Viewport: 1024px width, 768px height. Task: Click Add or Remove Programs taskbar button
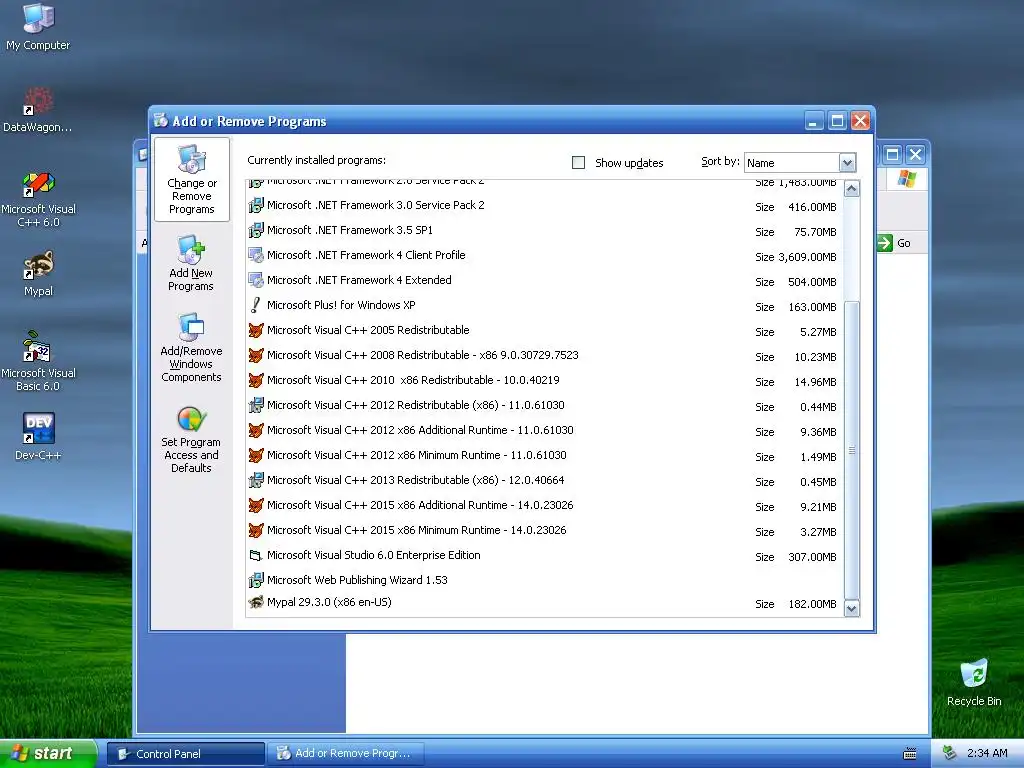click(346, 754)
